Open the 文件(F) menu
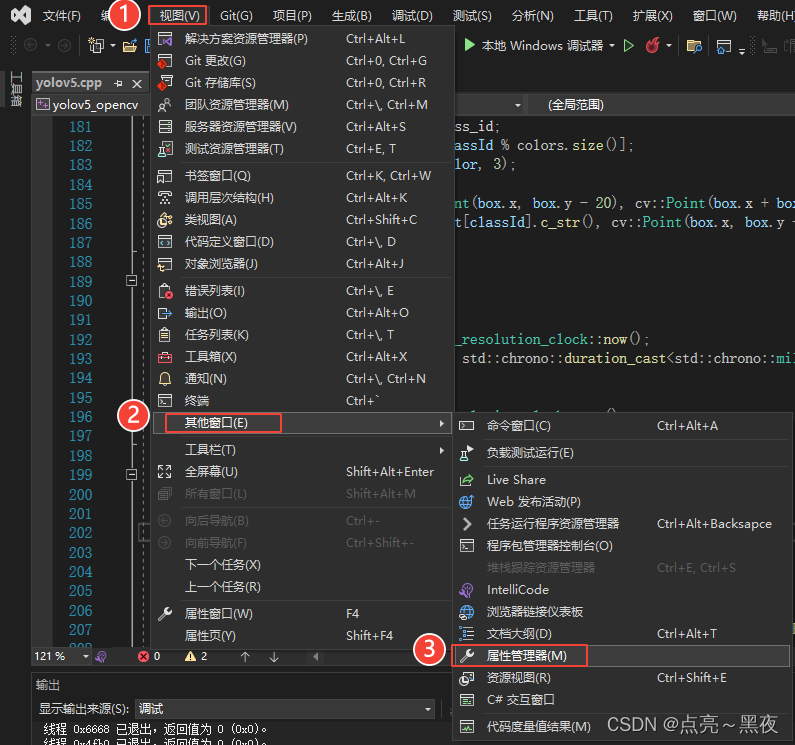Viewport: 795px width, 745px height. pyautogui.click(x=61, y=16)
